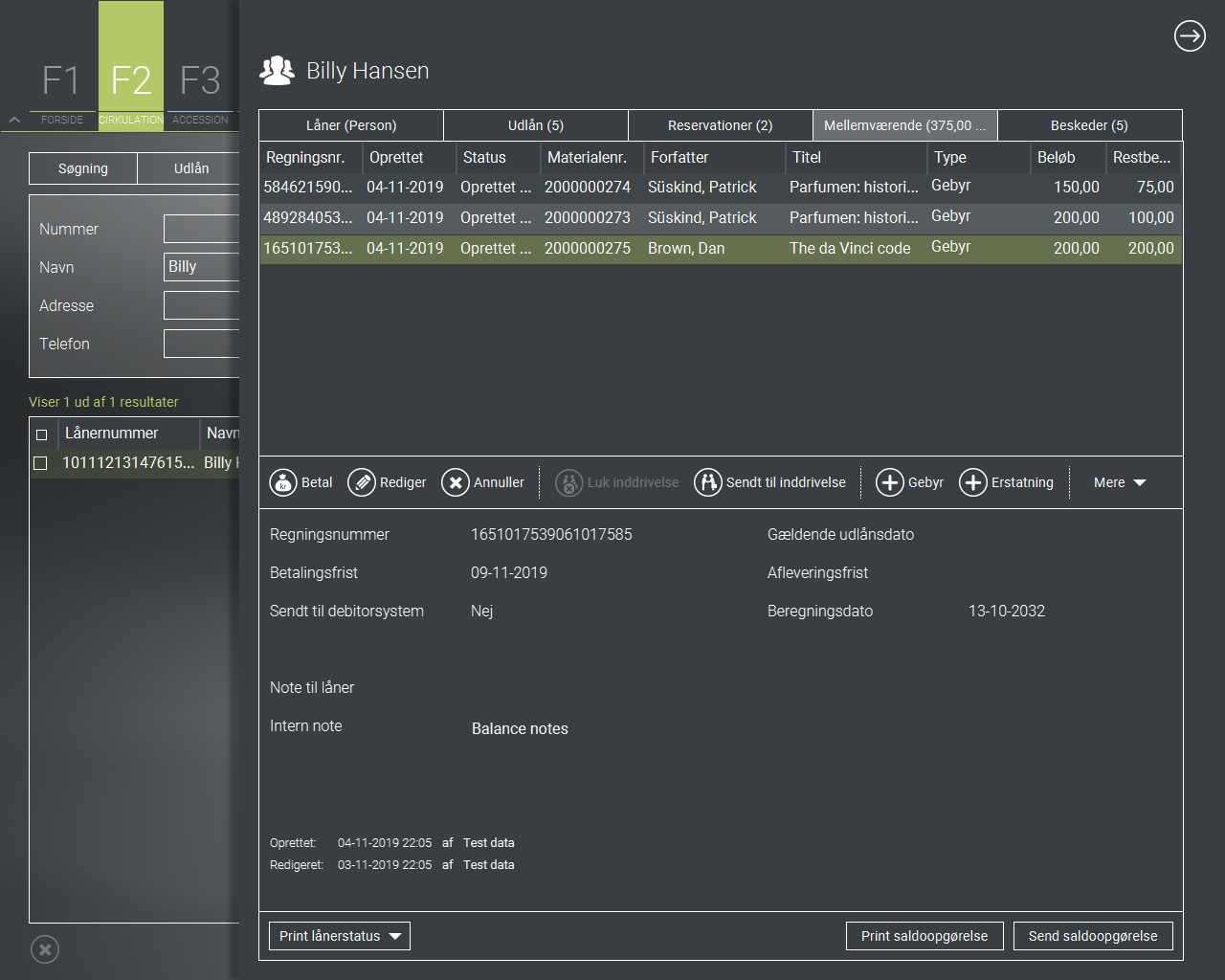Click the Beregningsdato value 13-10-2032

[1007, 612]
